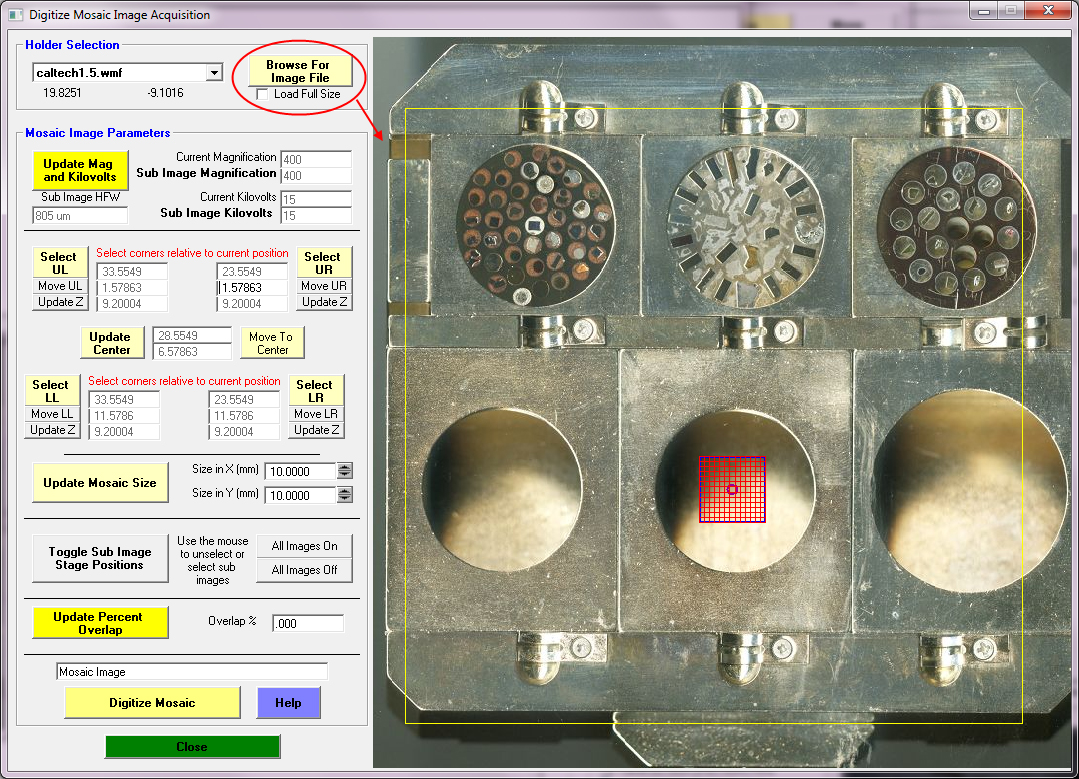Click the Move To Center button
Viewport: 1079px width, 779px height.
272,343
